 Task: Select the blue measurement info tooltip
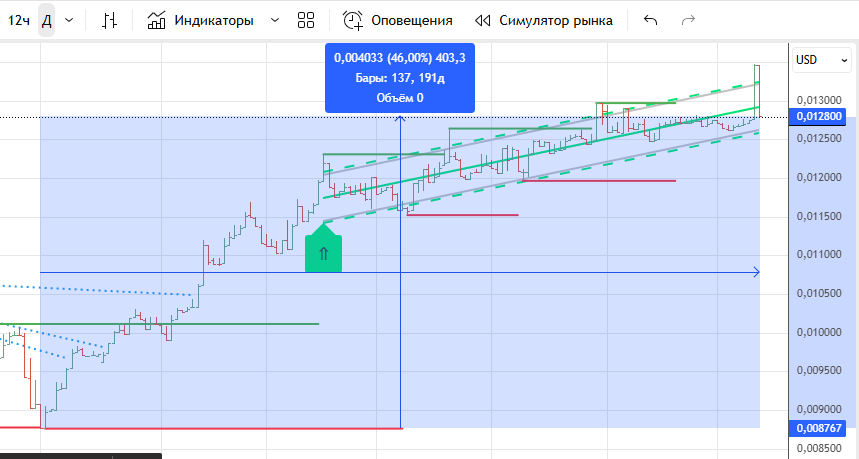(400, 78)
